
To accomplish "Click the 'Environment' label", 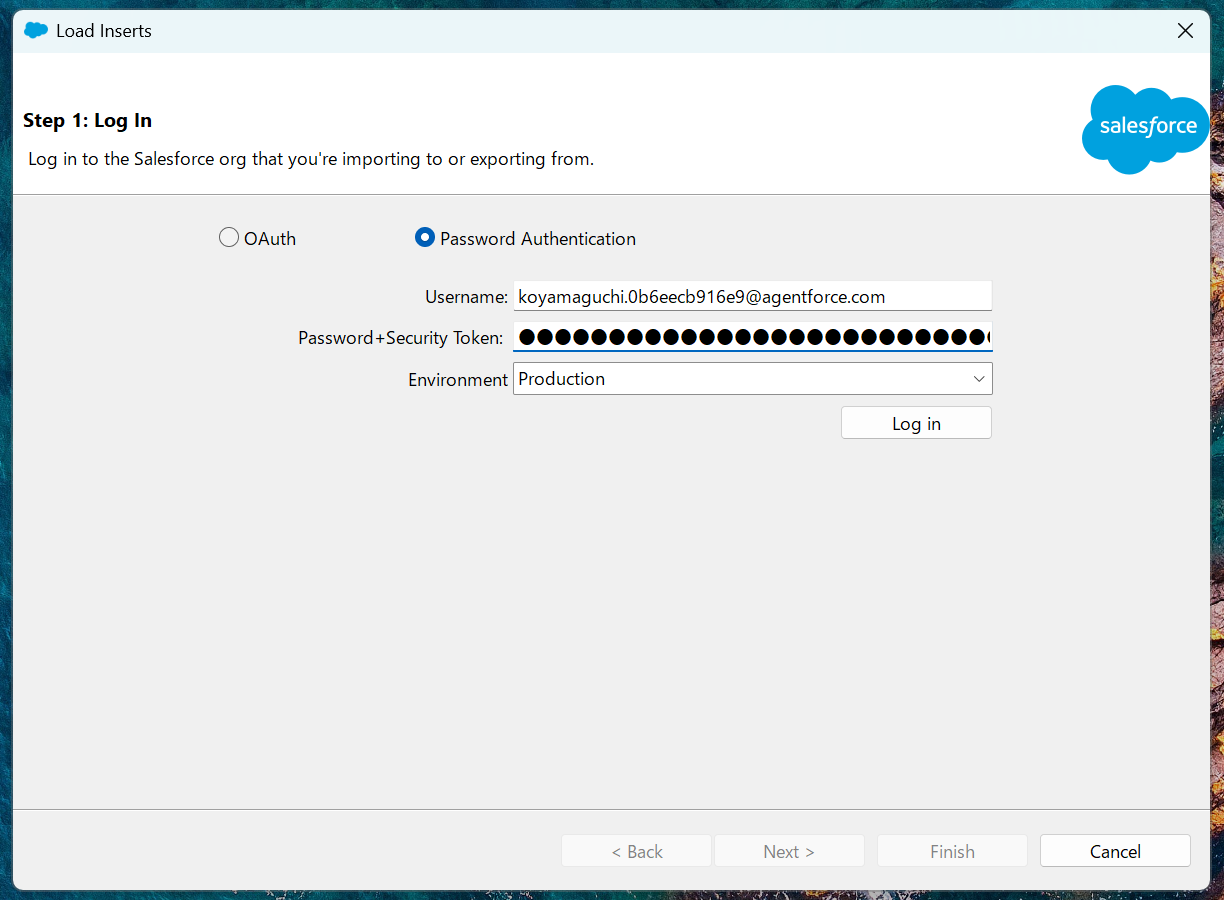I will click(x=458, y=380).
